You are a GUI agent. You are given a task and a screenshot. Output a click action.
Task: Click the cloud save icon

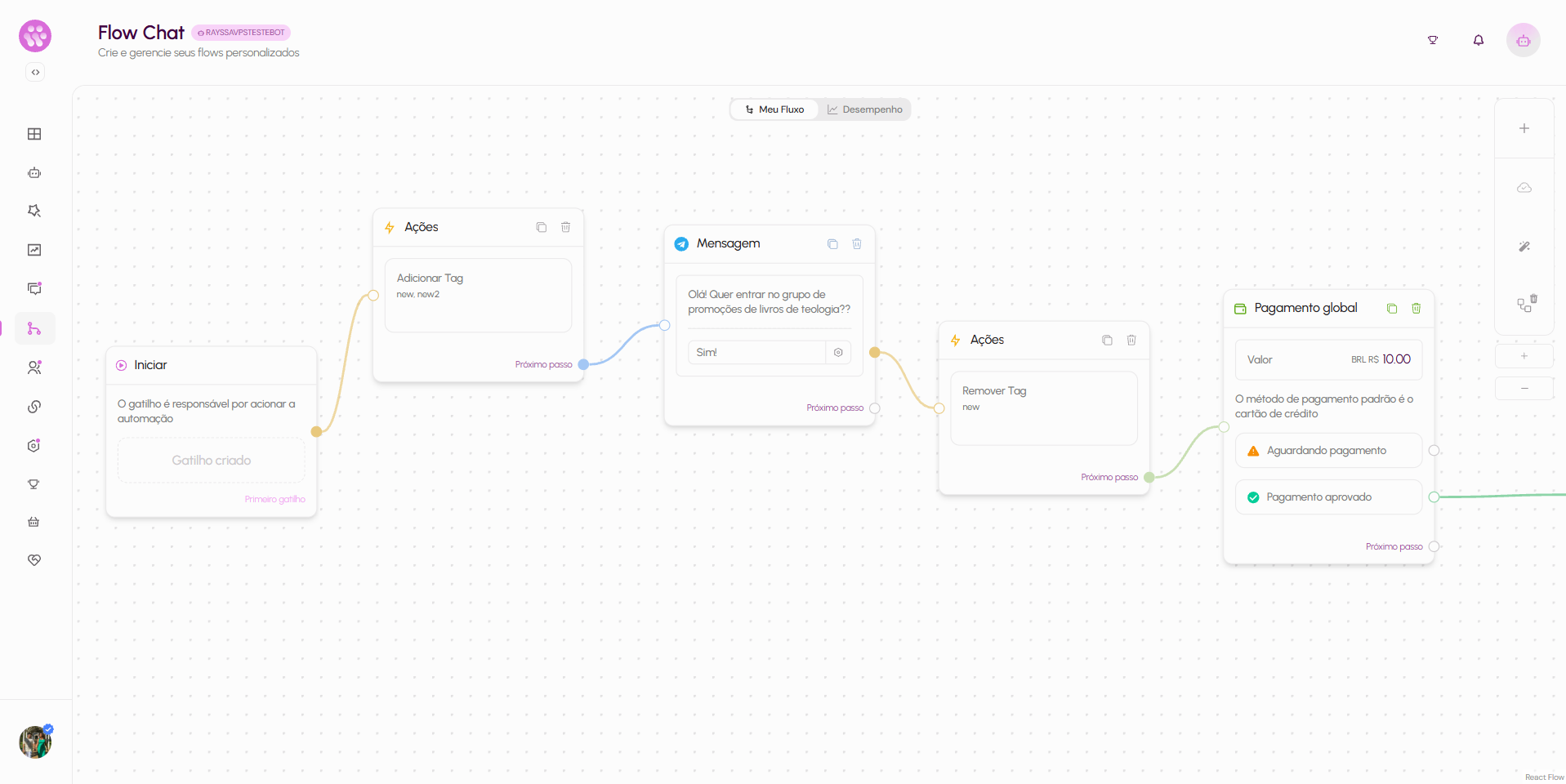pos(1524,188)
